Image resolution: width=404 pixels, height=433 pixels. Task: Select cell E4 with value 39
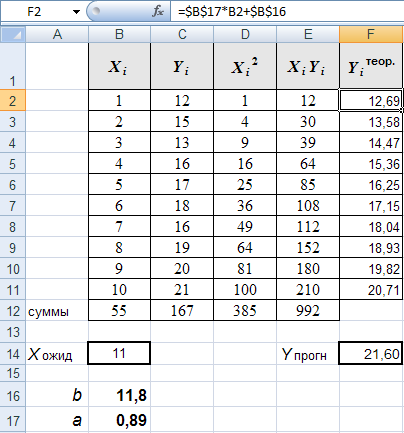(308, 143)
